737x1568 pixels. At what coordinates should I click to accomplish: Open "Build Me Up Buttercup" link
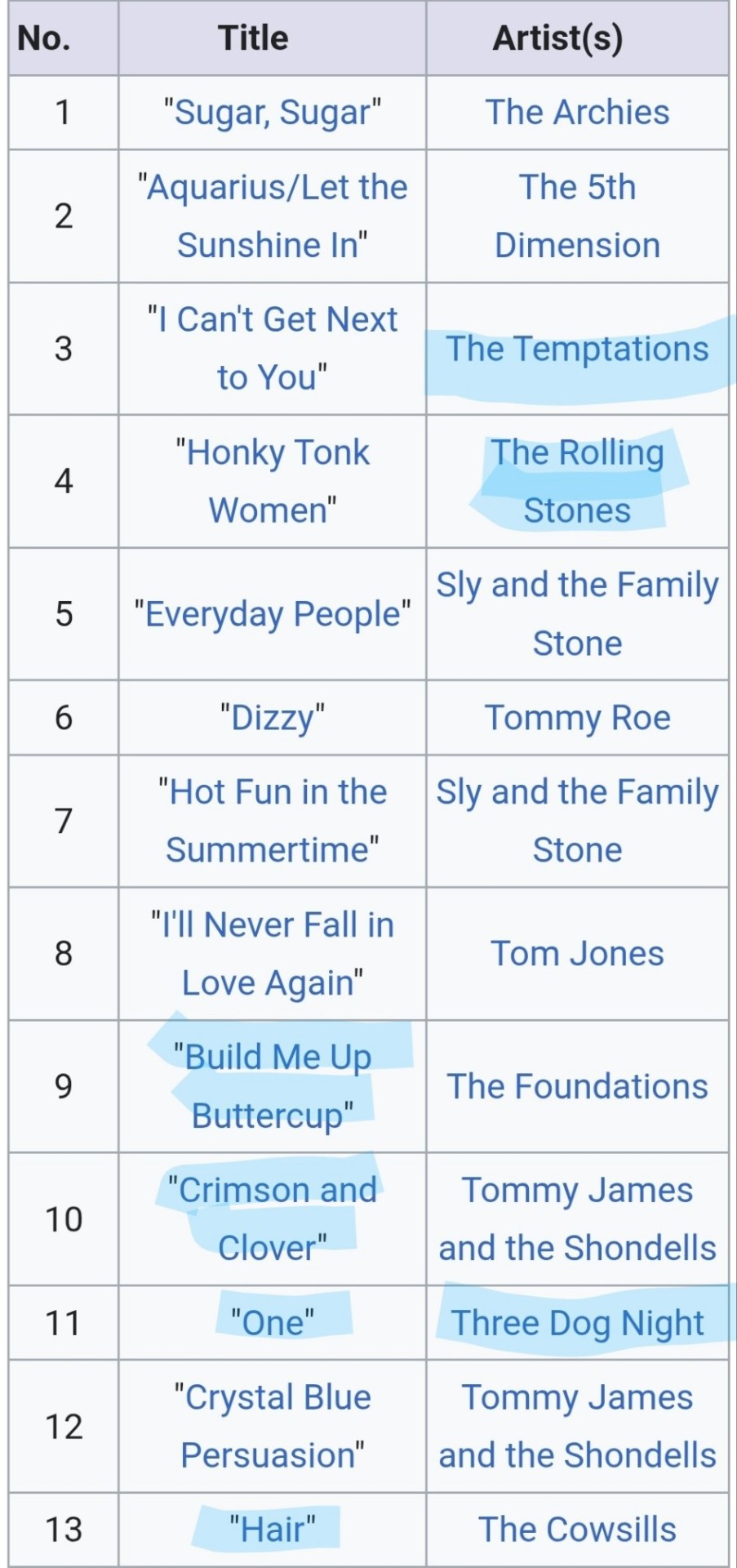click(x=273, y=1086)
